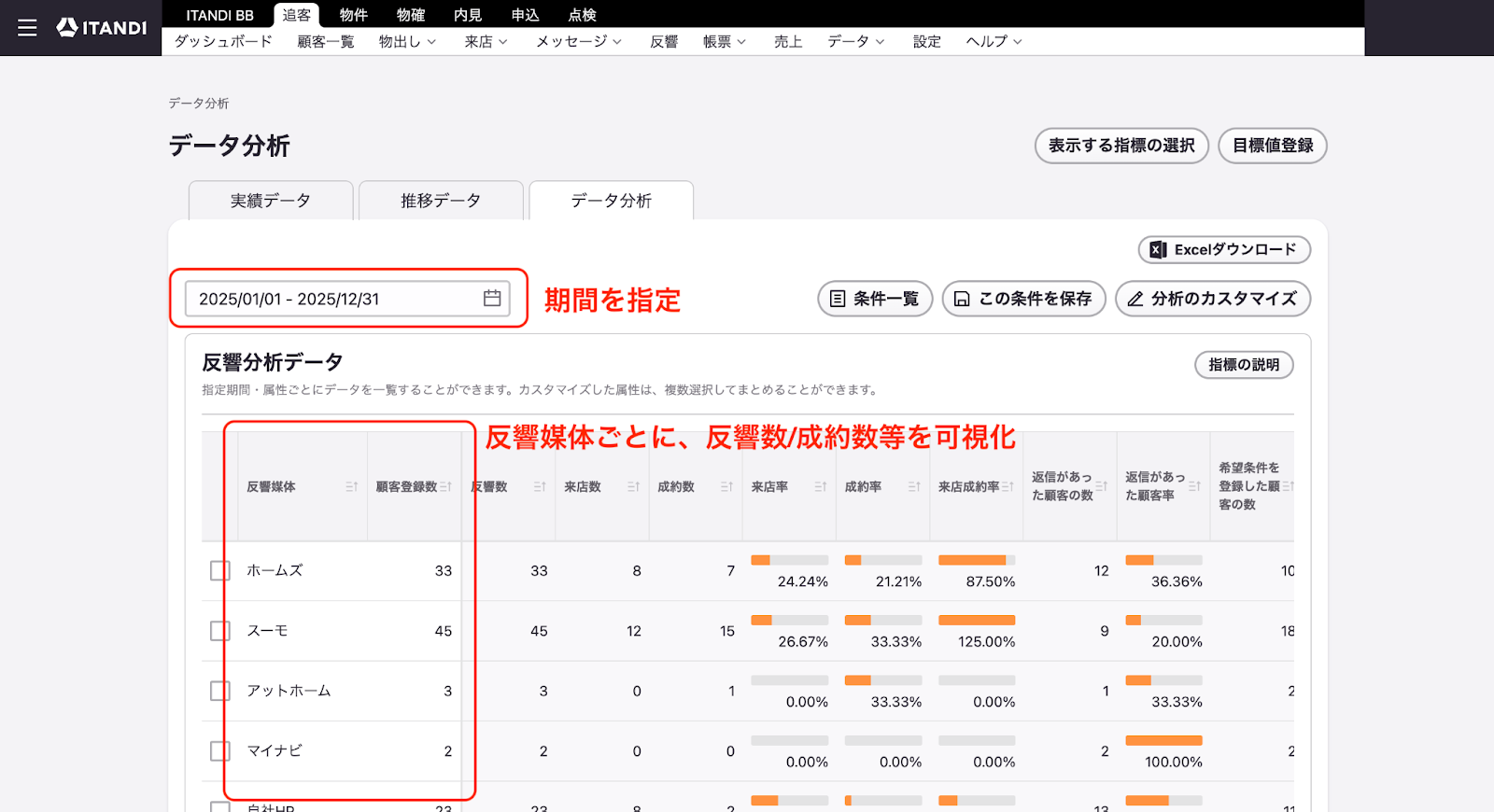The height and width of the screenshot is (812, 1494).
Task: Click スーモ 来店成約率 bar 125.00%
Action: [977, 621]
